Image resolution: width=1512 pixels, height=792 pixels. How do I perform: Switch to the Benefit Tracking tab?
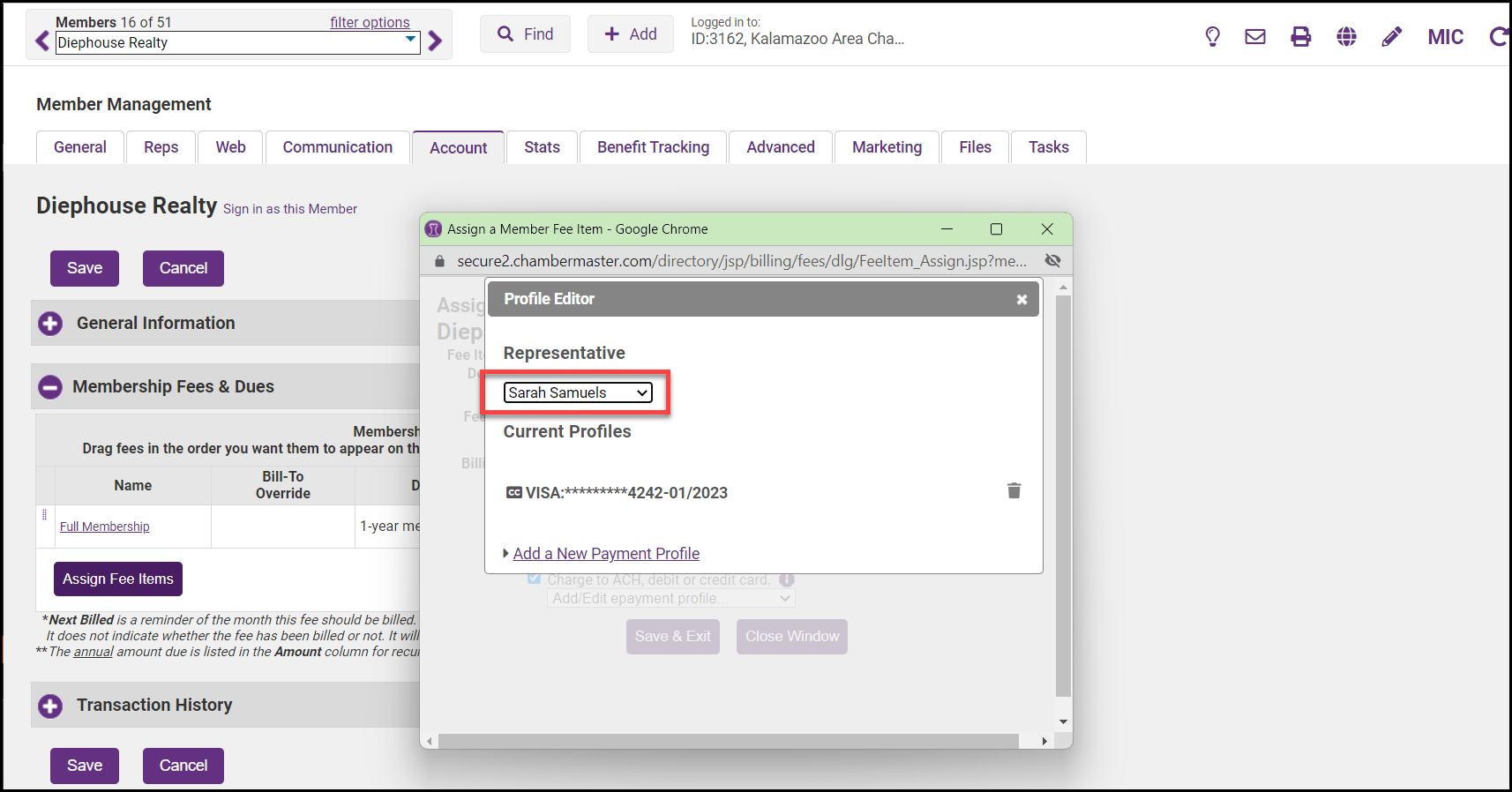point(653,147)
